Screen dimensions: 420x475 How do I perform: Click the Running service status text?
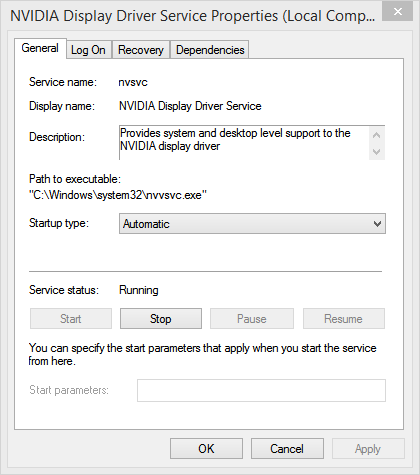[x=139, y=290]
